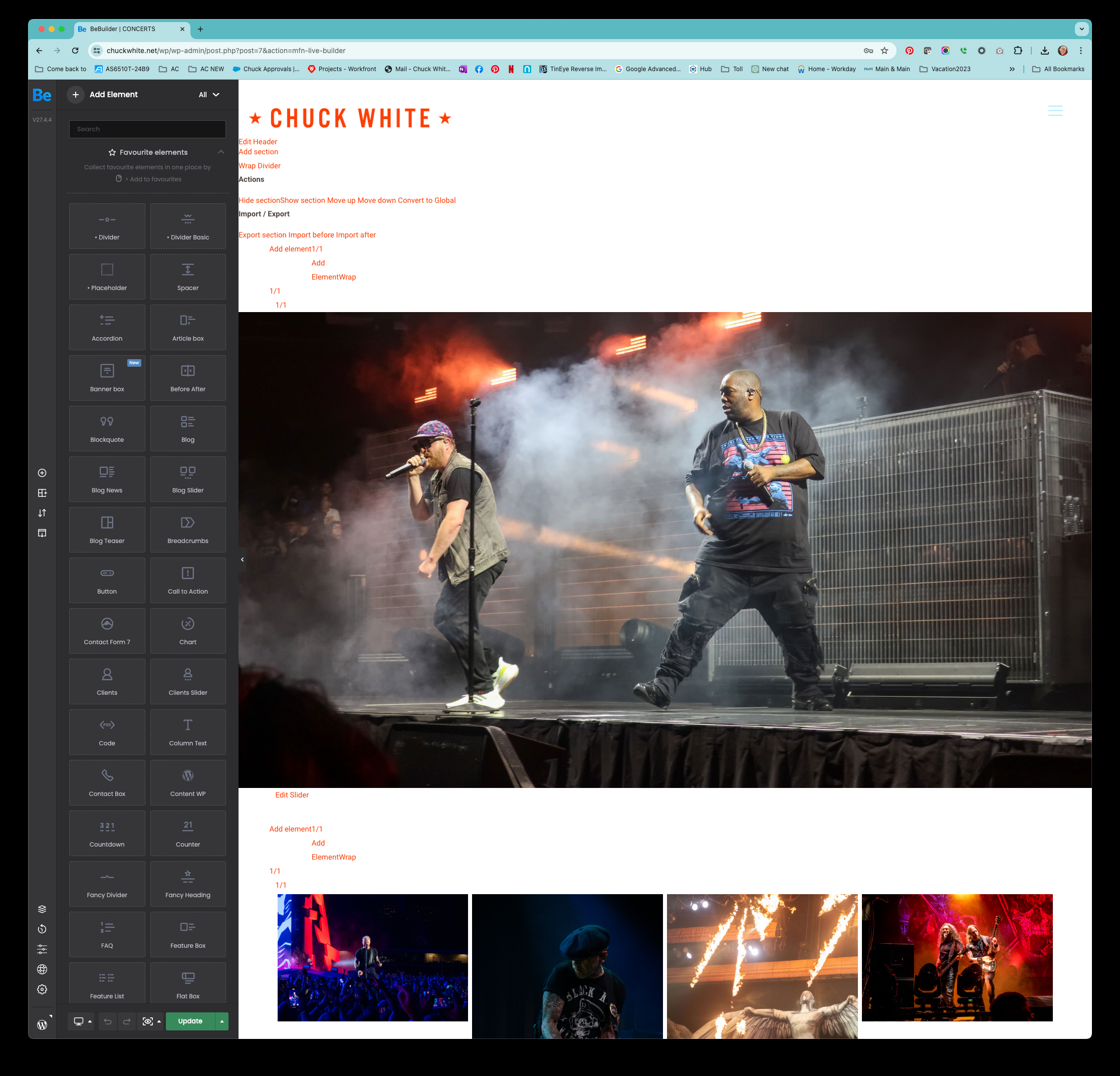The height and width of the screenshot is (1076, 1120).
Task: Click the WordPress logo icon
Action: [42, 1024]
